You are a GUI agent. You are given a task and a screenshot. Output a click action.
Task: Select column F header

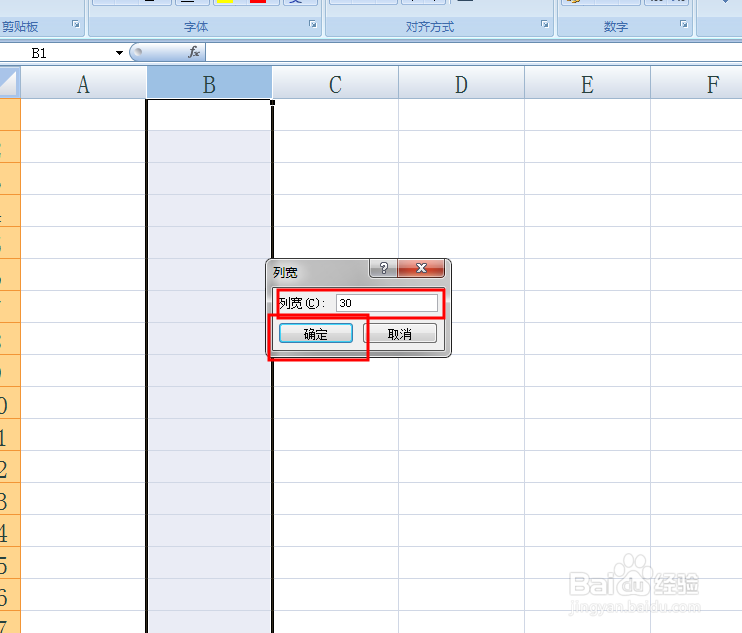[697, 83]
